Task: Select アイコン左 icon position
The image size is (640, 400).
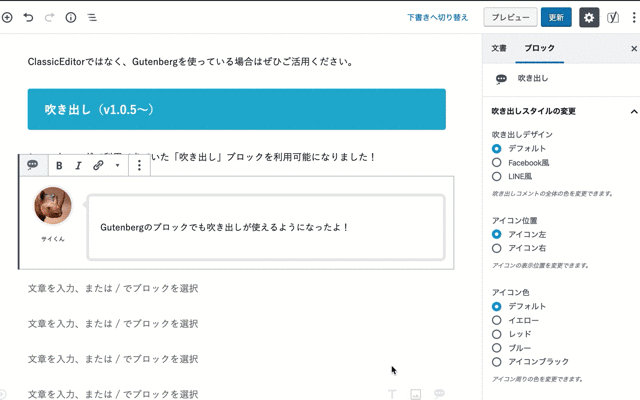Action: pos(496,234)
